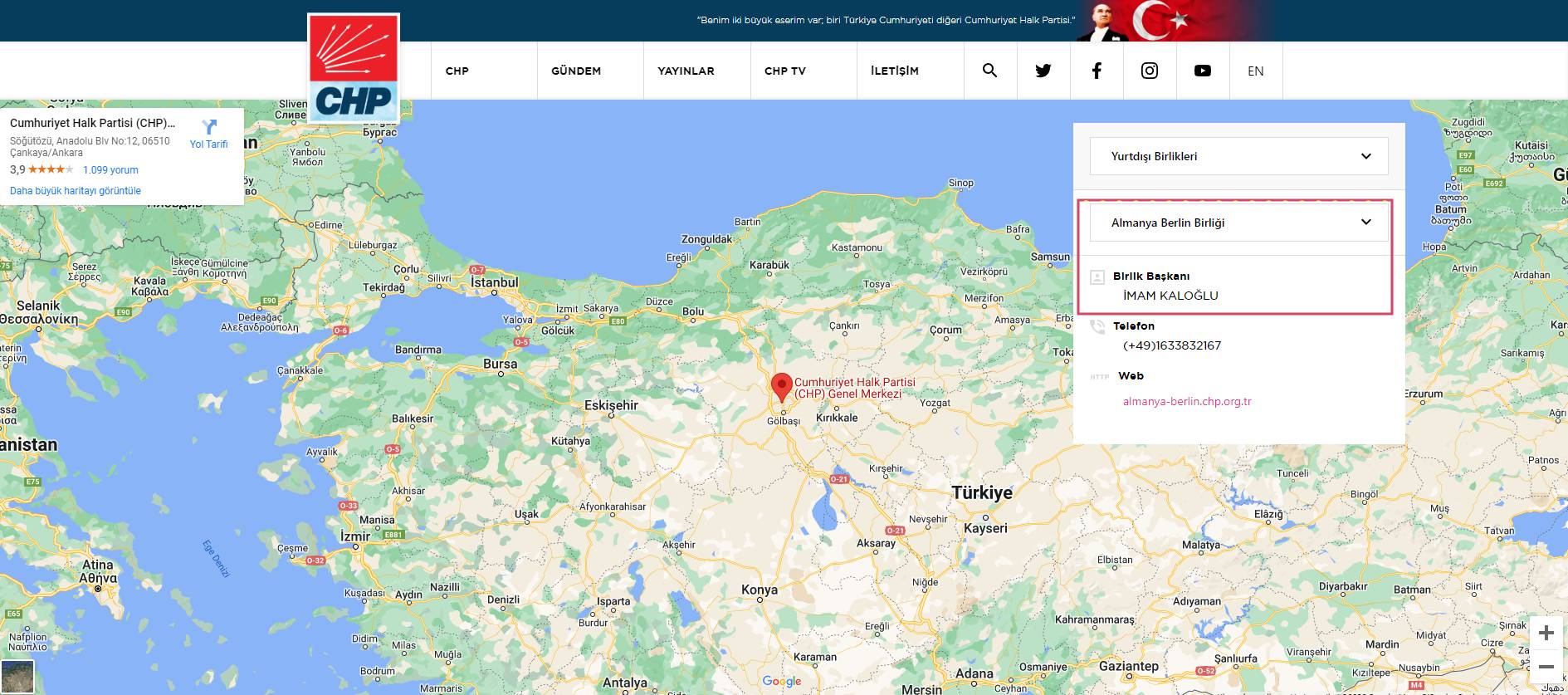This screenshot has height=695, width=1568.
Task: Click the Türkiye country label
Action: coord(982,492)
